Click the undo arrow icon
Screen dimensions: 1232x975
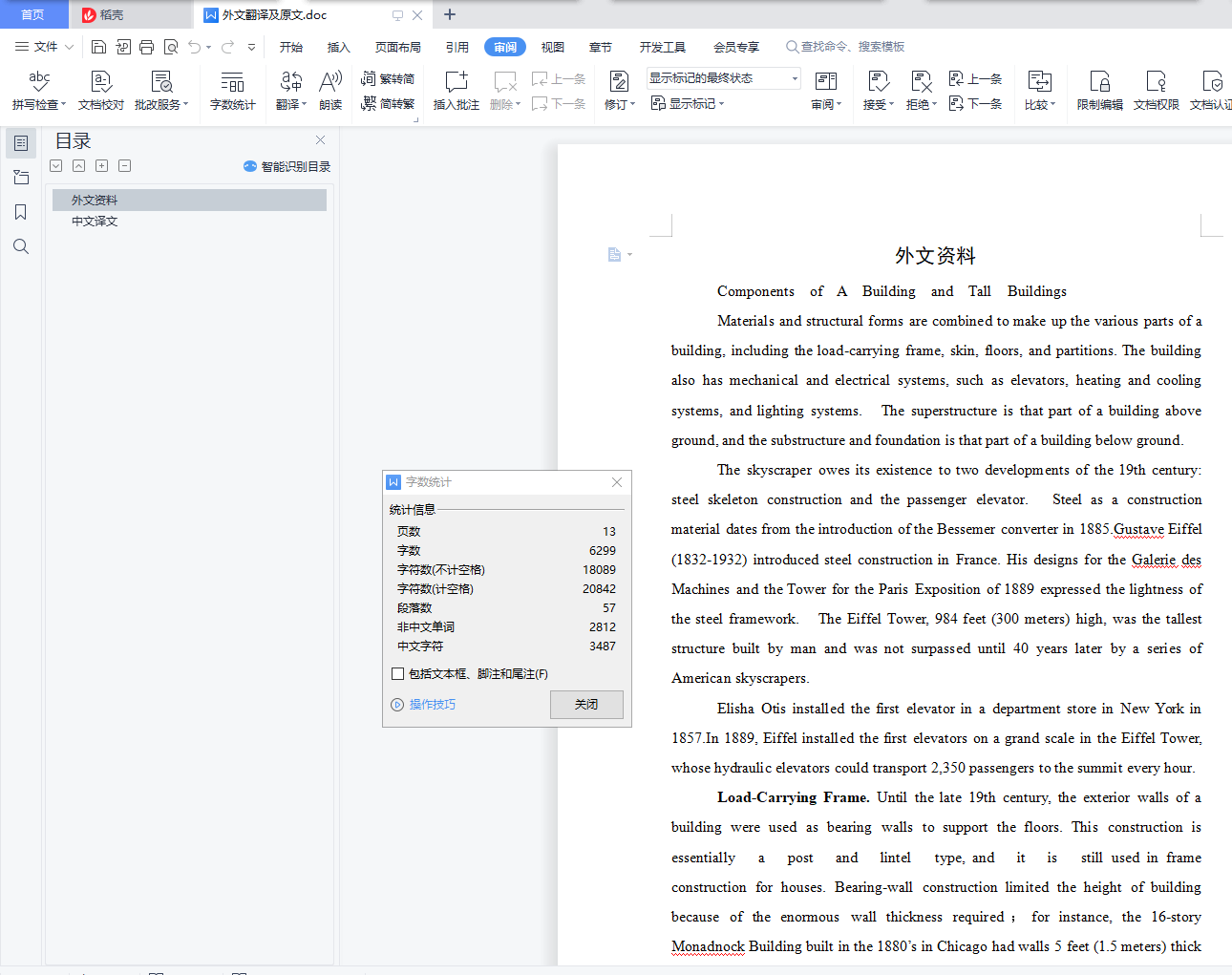195,47
